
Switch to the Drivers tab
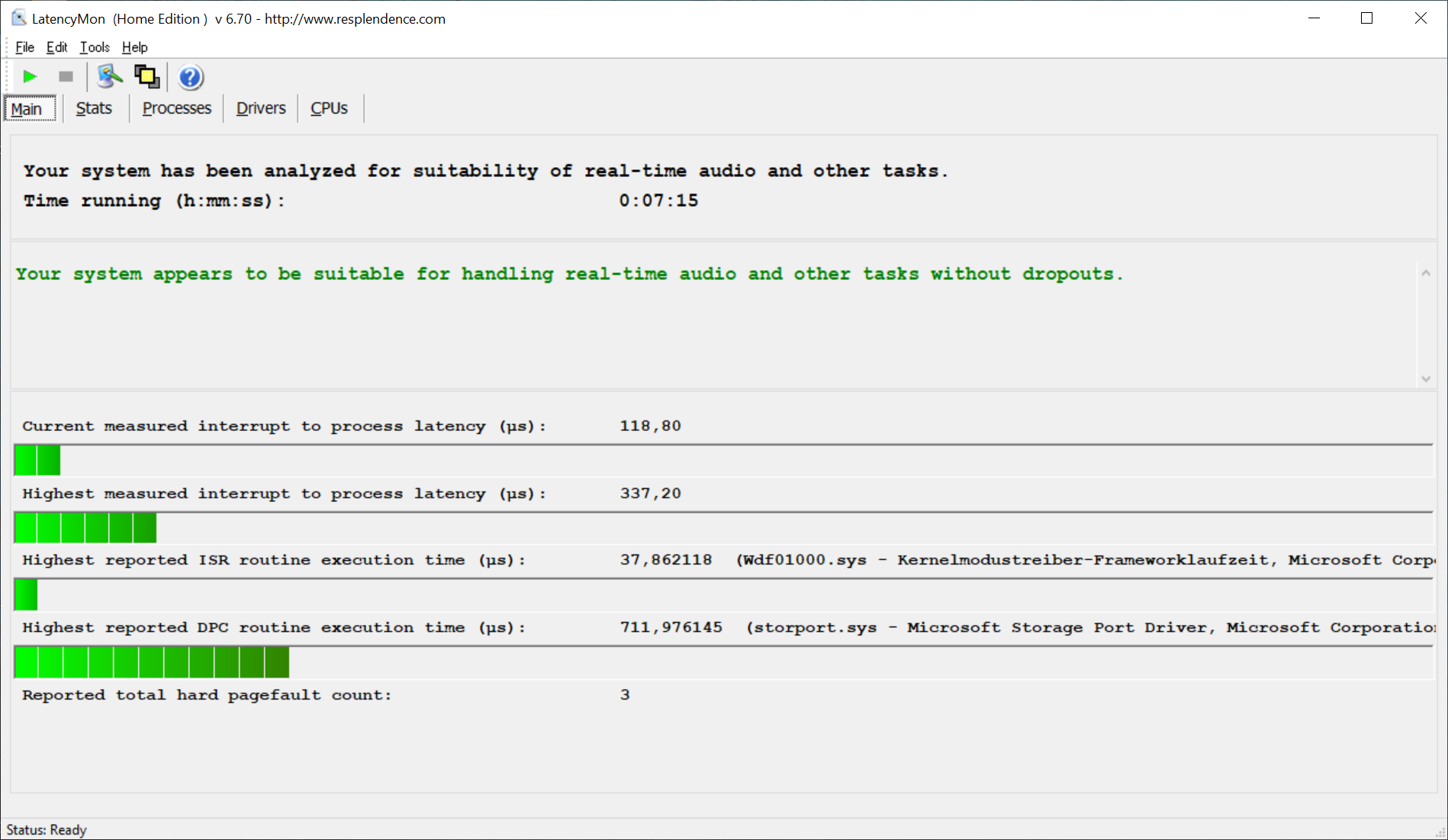pyautogui.click(x=261, y=108)
